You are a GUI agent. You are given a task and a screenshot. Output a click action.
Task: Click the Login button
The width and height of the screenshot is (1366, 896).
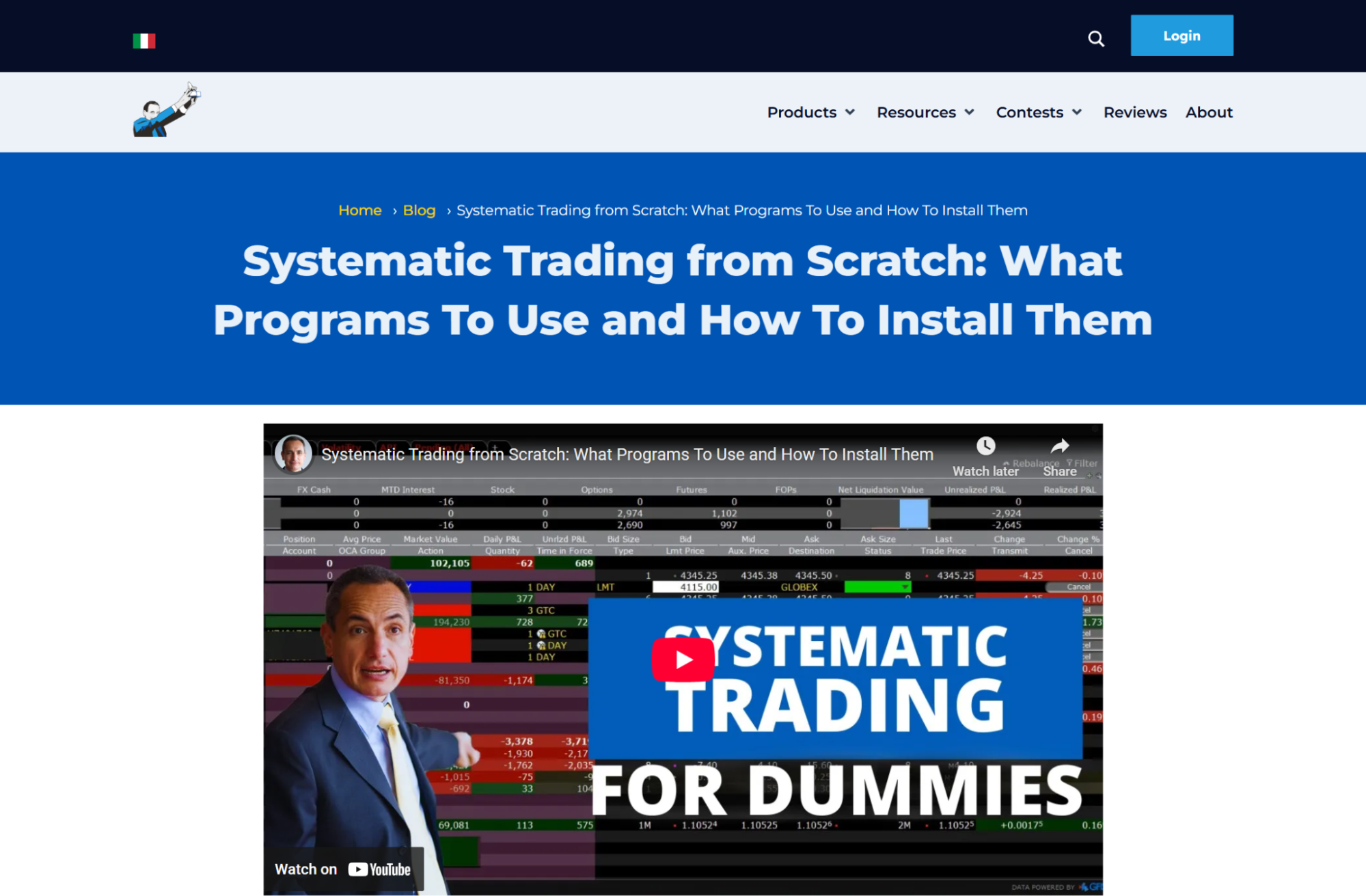(1181, 36)
